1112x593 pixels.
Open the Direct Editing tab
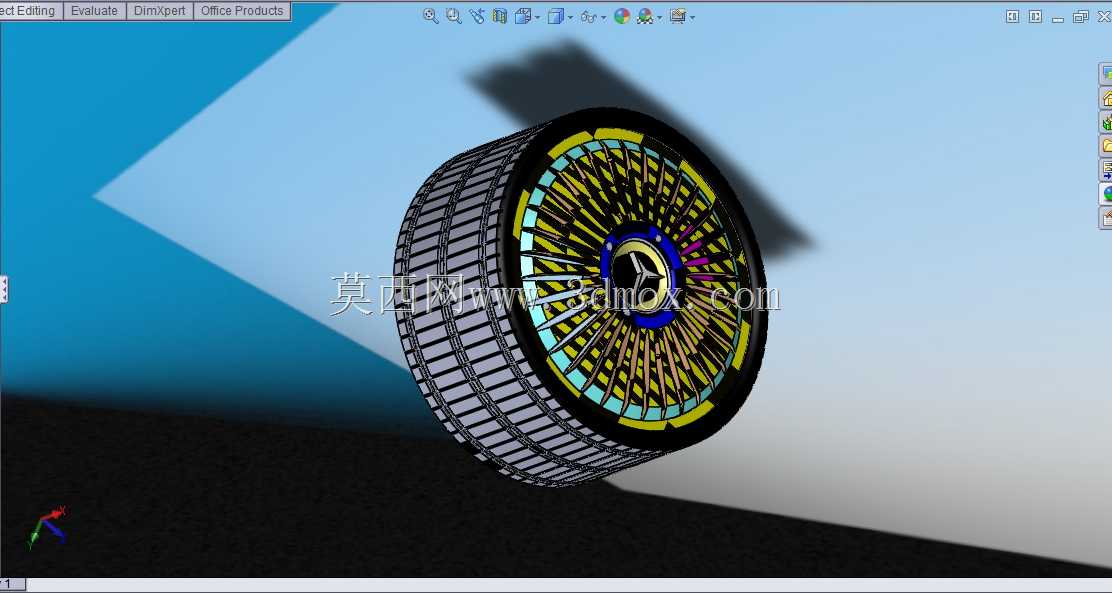coord(30,11)
